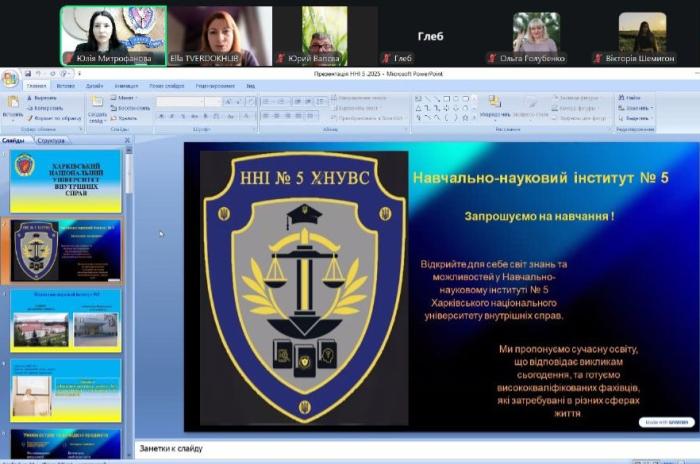Switch to the Структура pane tab
The height and width of the screenshot is (464, 700).
tap(51, 140)
